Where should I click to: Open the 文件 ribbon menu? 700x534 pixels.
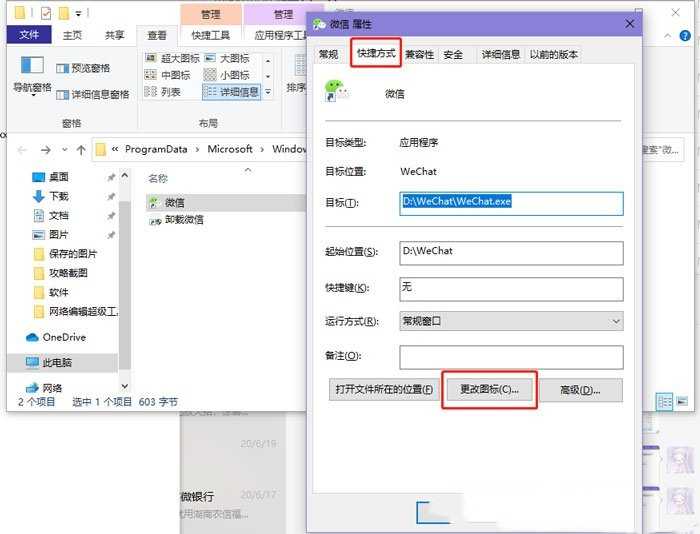pos(29,35)
